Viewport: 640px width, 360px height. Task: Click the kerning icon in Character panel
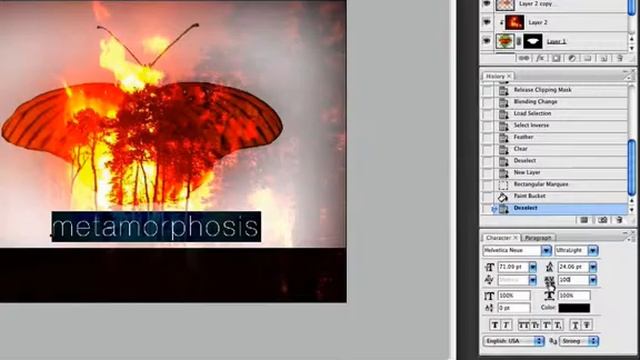489,280
